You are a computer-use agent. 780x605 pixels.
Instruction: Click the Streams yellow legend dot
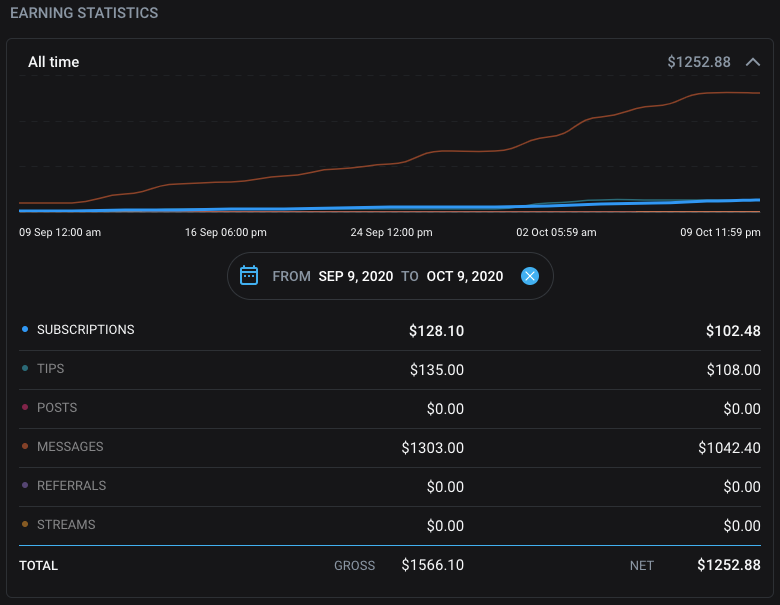pos(25,524)
